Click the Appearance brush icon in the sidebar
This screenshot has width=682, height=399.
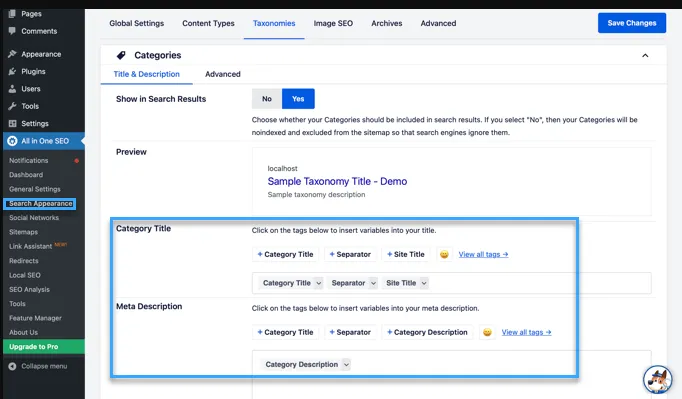(12, 54)
